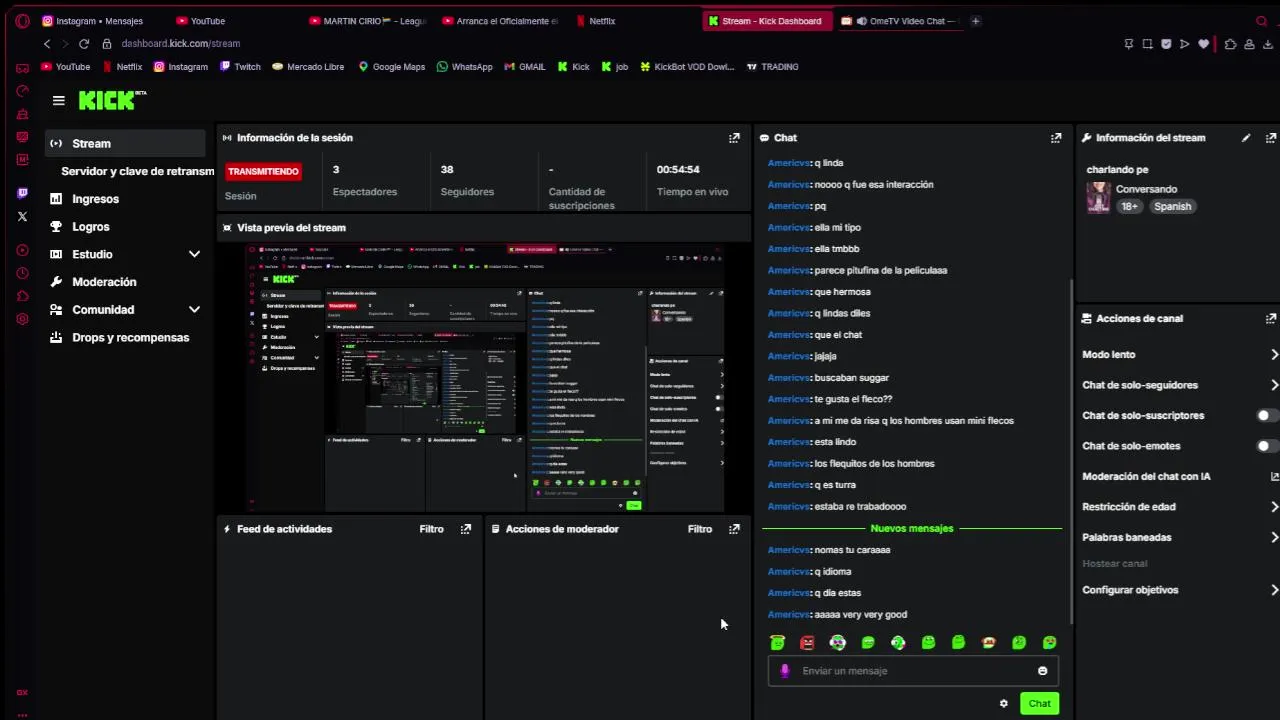1280x720 pixels.
Task: Open chat settings gear icon
Action: click(x=1004, y=703)
